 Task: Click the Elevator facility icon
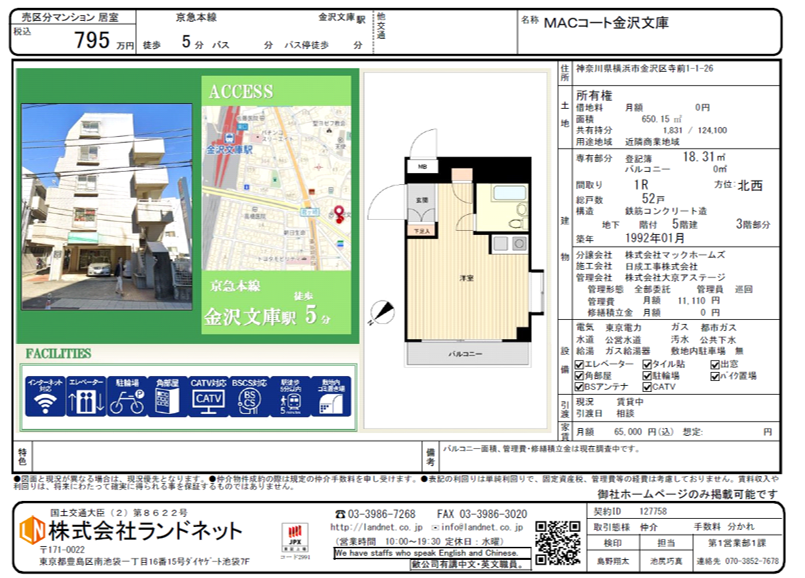coord(85,396)
